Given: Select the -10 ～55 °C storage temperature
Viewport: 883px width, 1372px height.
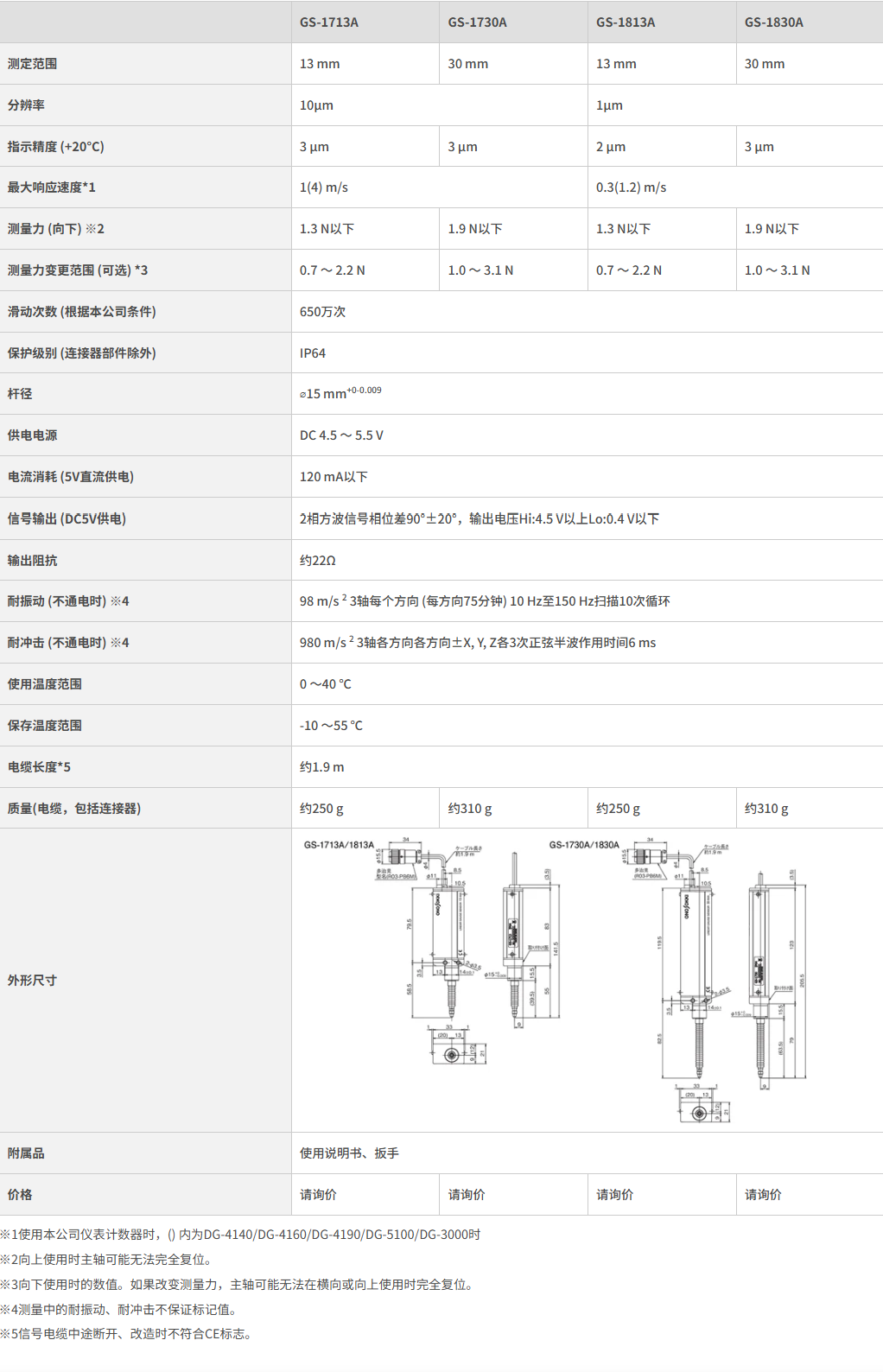Looking at the screenshot, I should pyautogui.click(x=331, y=726).
